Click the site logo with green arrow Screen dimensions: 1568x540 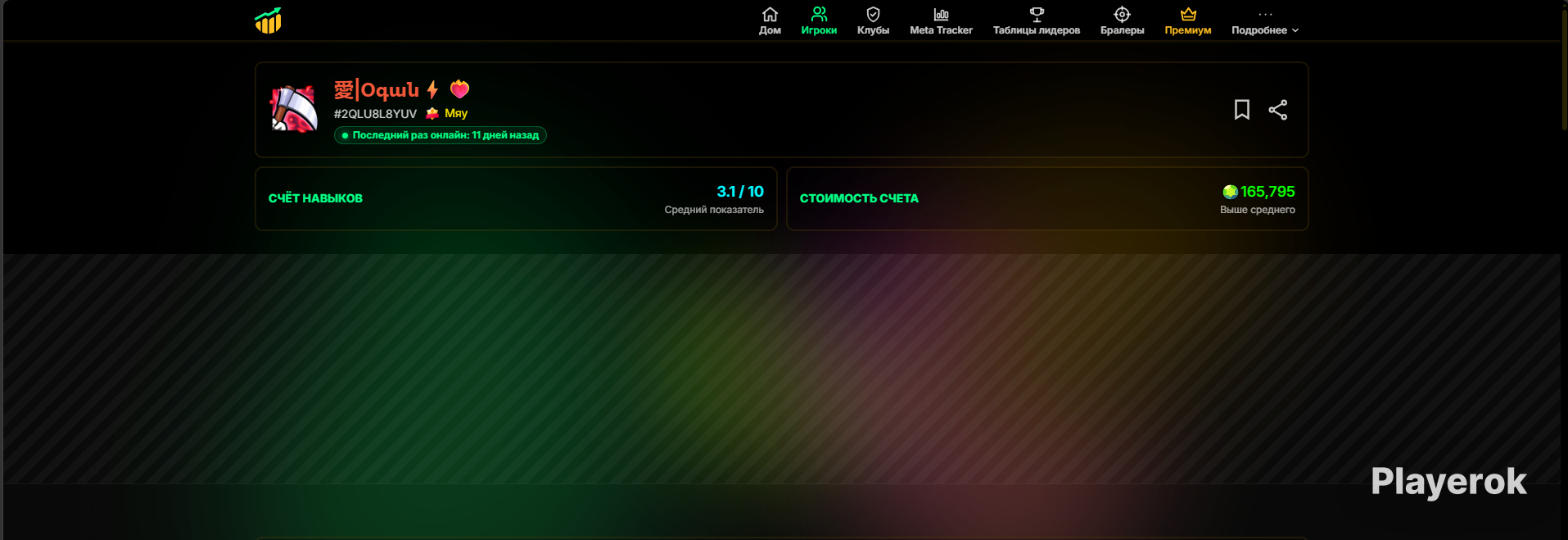click(x=268, y=20)
